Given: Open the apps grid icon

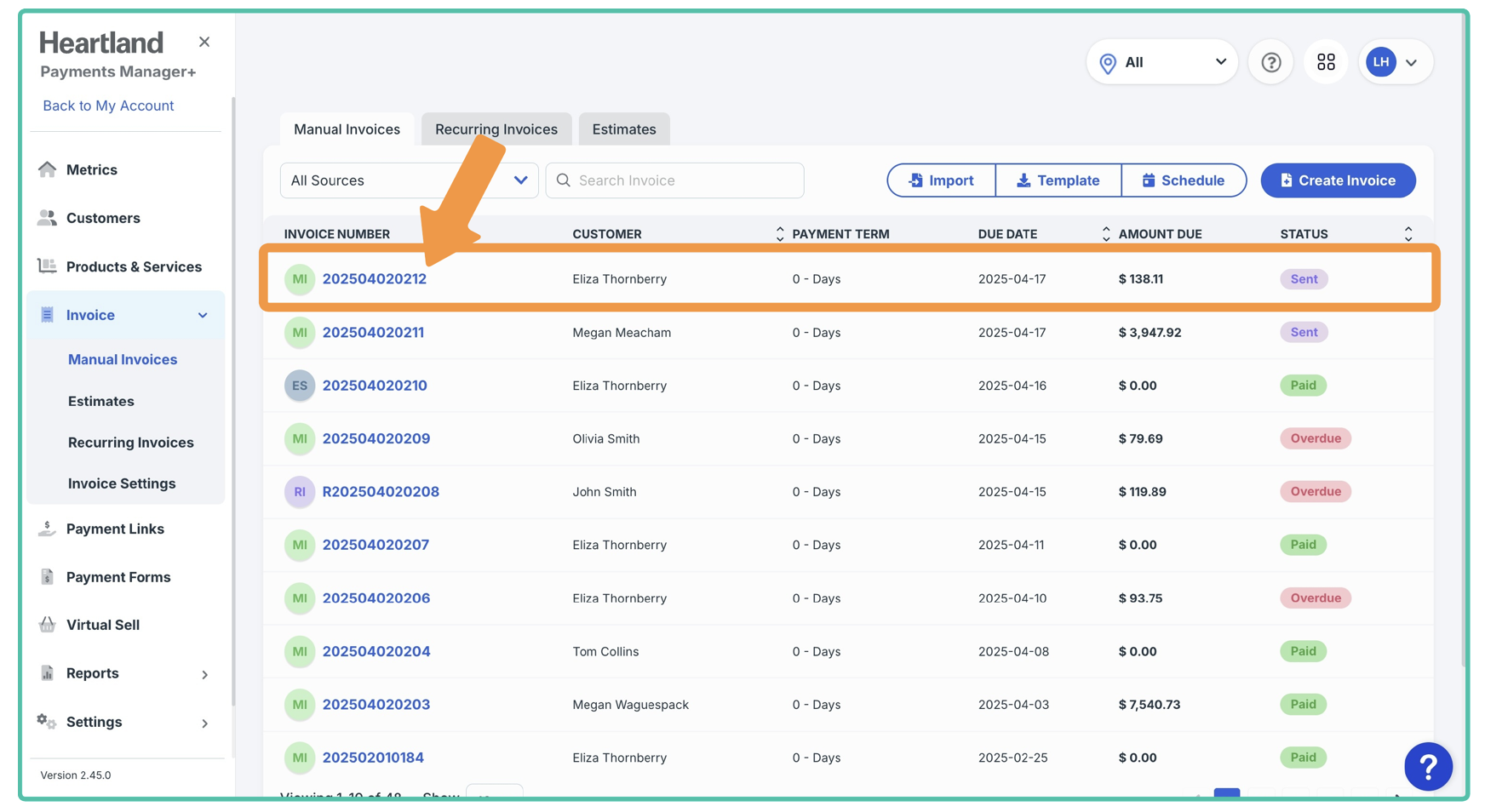Looking at the screenshot, I should pos(1326,62).
